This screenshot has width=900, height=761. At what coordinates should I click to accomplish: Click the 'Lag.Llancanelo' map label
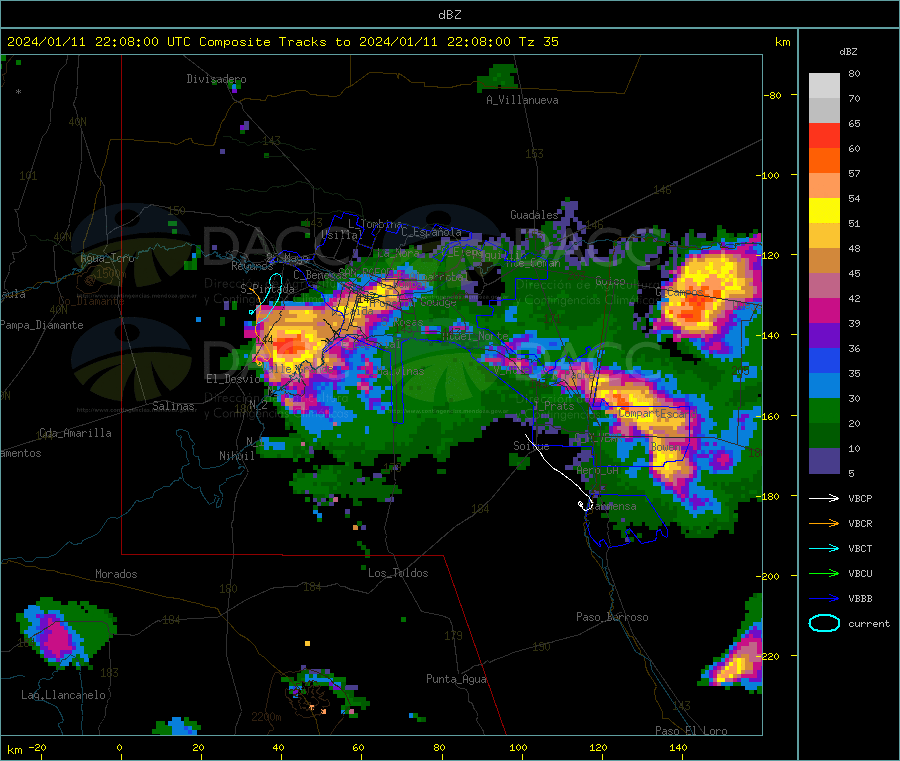tap(63, 695)
